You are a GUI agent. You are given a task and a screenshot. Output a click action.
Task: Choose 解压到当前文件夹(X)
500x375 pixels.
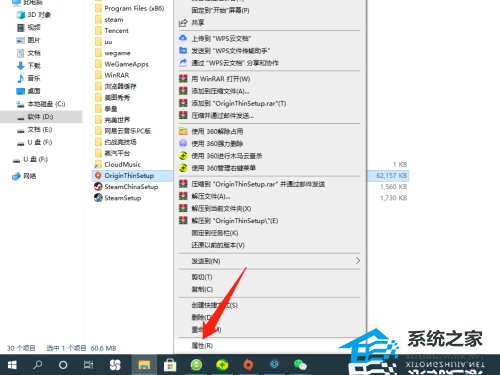(215, 209)
